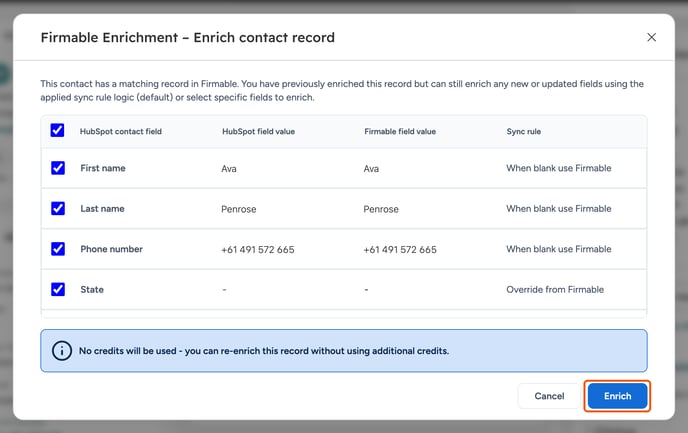Click the No credits will be used message
Image resolution: width=688 pixels, height=433 pixels.
264,351
